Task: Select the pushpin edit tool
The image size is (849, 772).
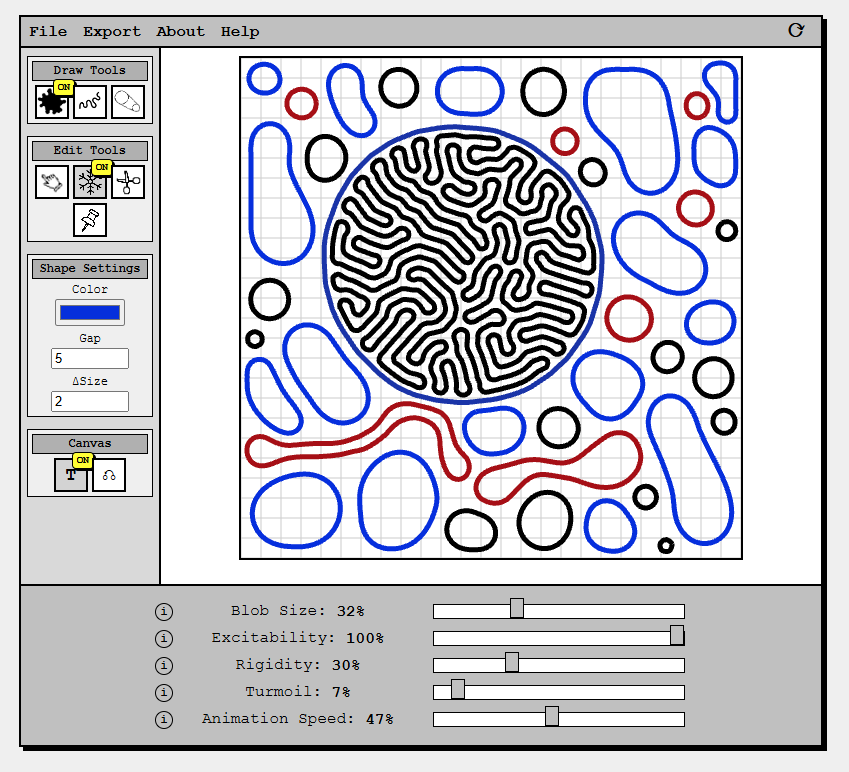Action: [x=89, y=220]
